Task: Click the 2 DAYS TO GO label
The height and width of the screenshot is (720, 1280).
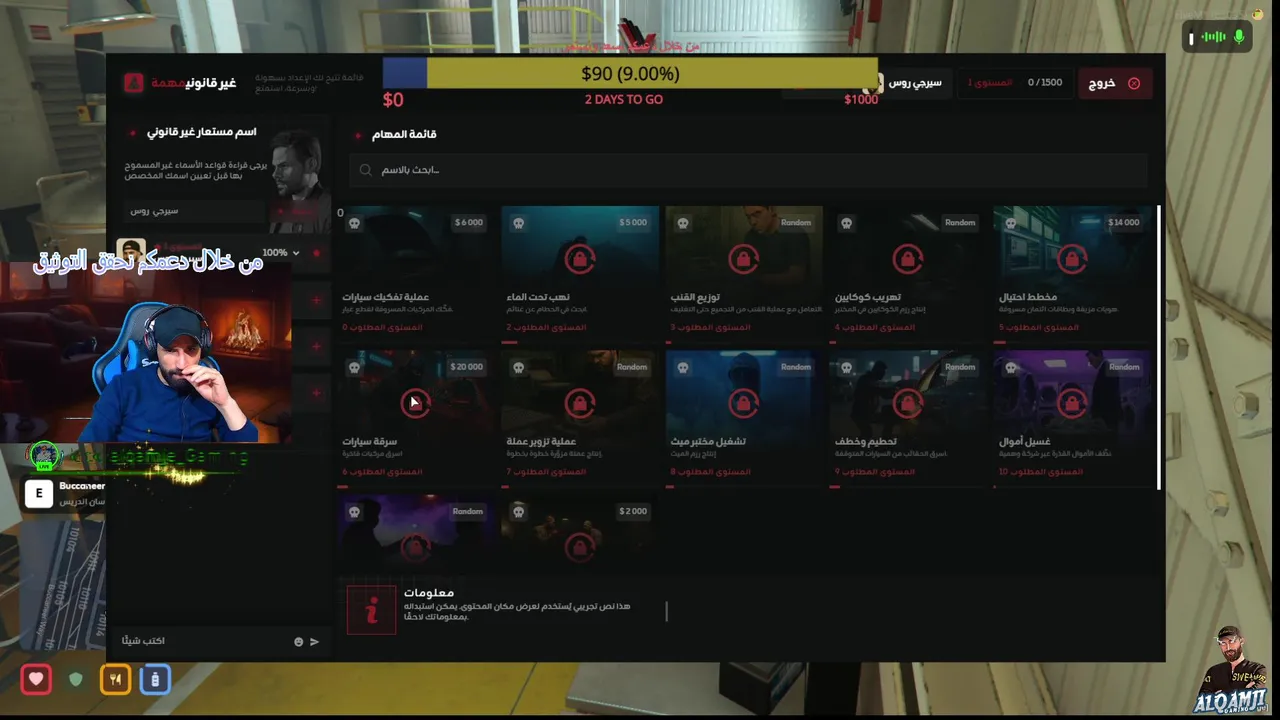Action: click(624, 100)
